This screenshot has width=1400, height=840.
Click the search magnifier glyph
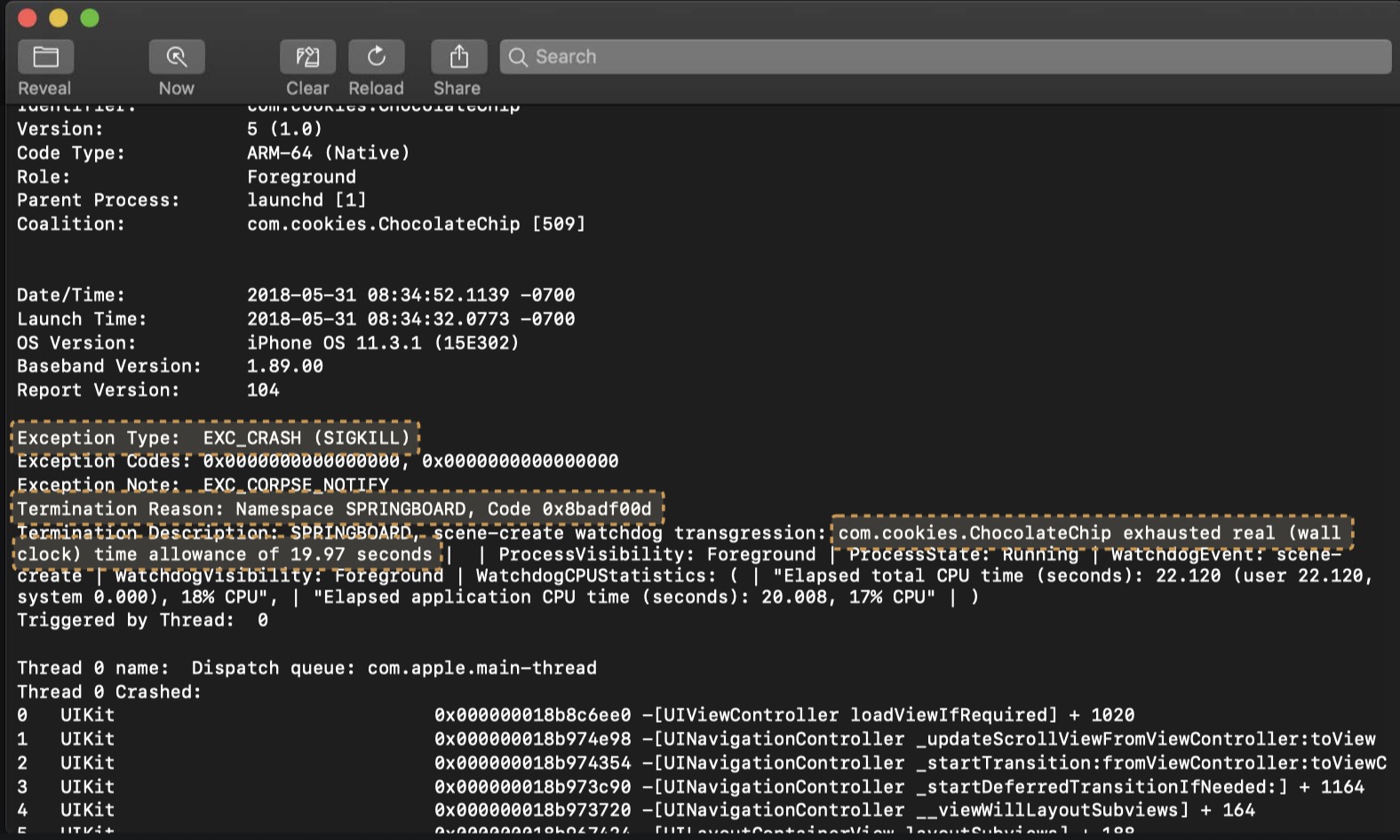pyautogui.click(x=518, y=57)
